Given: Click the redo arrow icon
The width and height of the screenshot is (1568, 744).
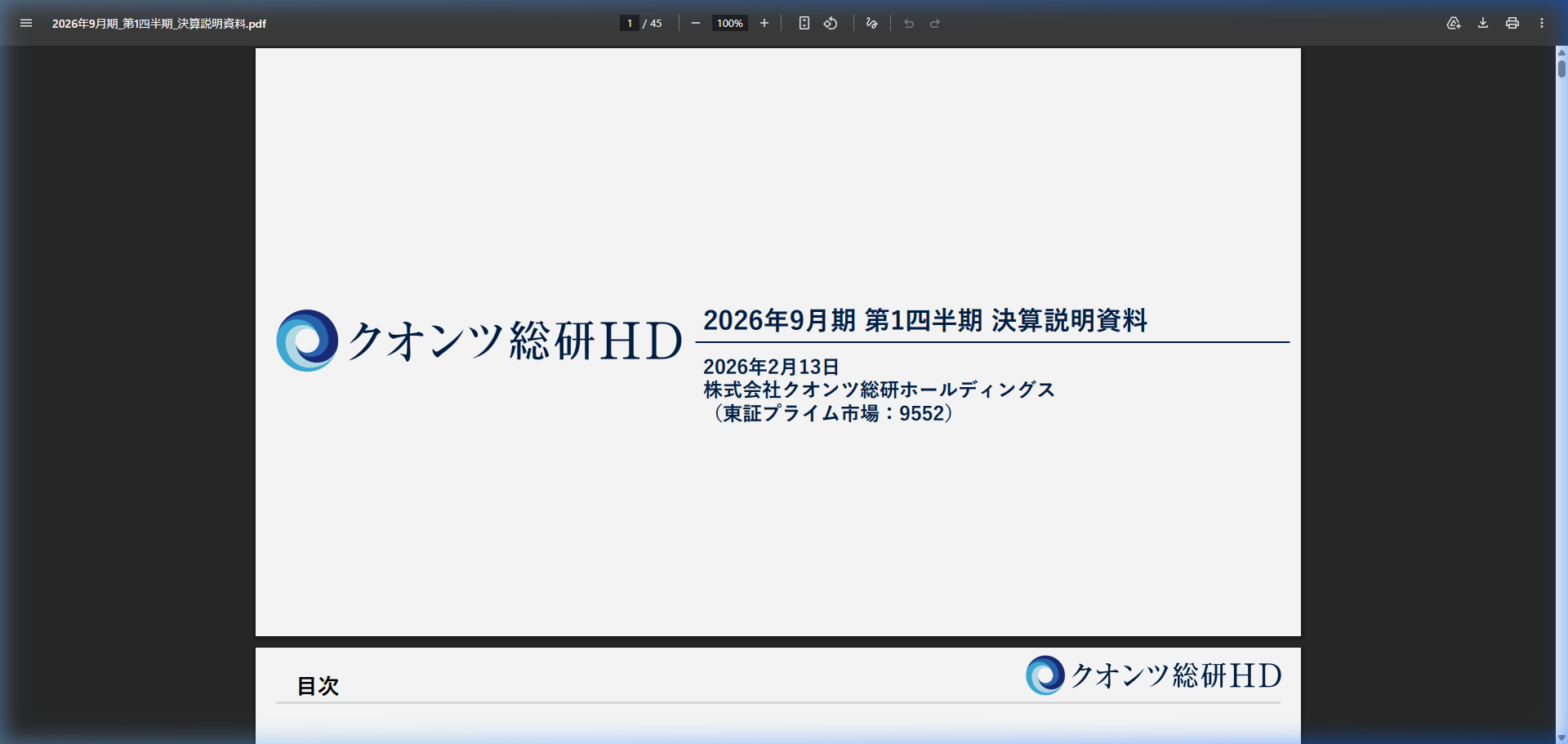Looking at the screenshot, I should click(x=935, y=23).
